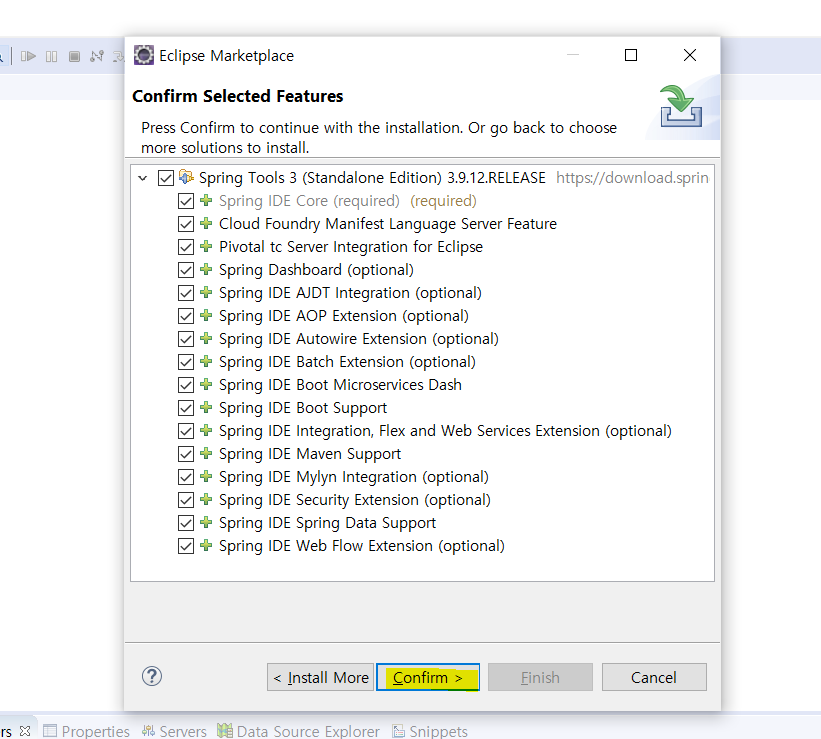Uncheck Spring Dashboard (optional) checkbox
The image size is (821, 739).
pos(186,270)
